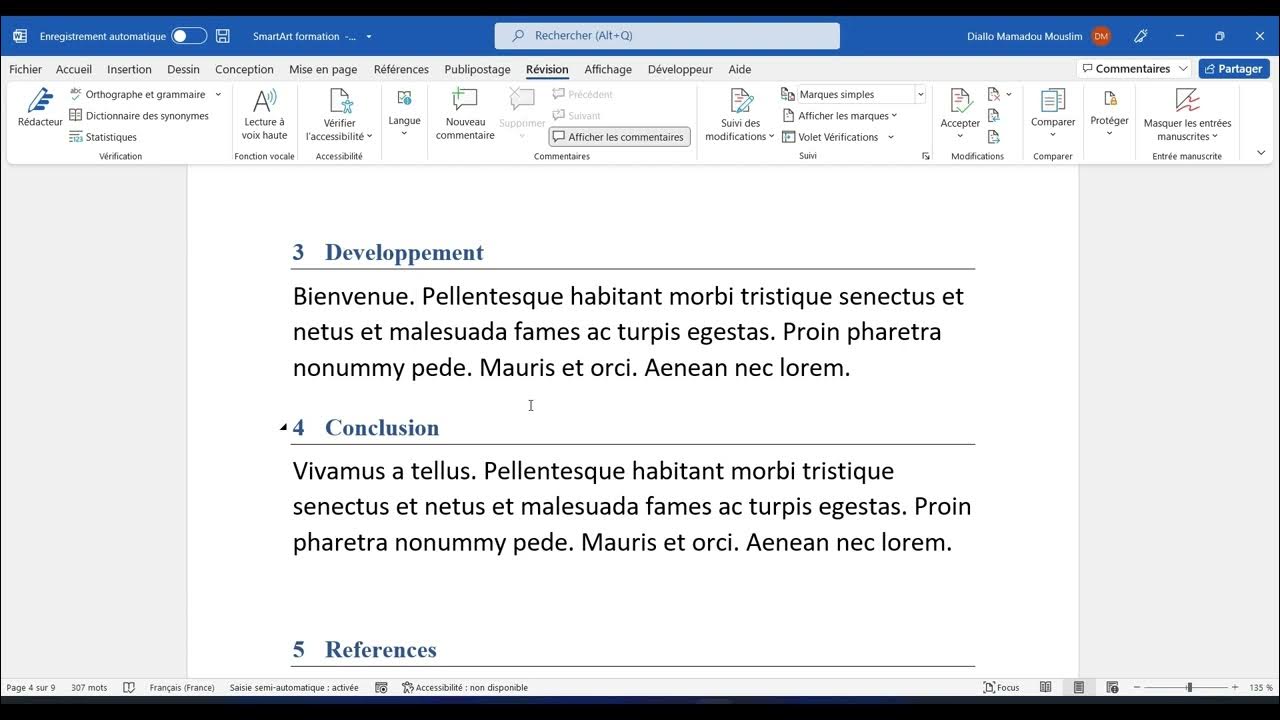Go to next change icon in Modifications
1280x720 pixels.
coord(994,137)
